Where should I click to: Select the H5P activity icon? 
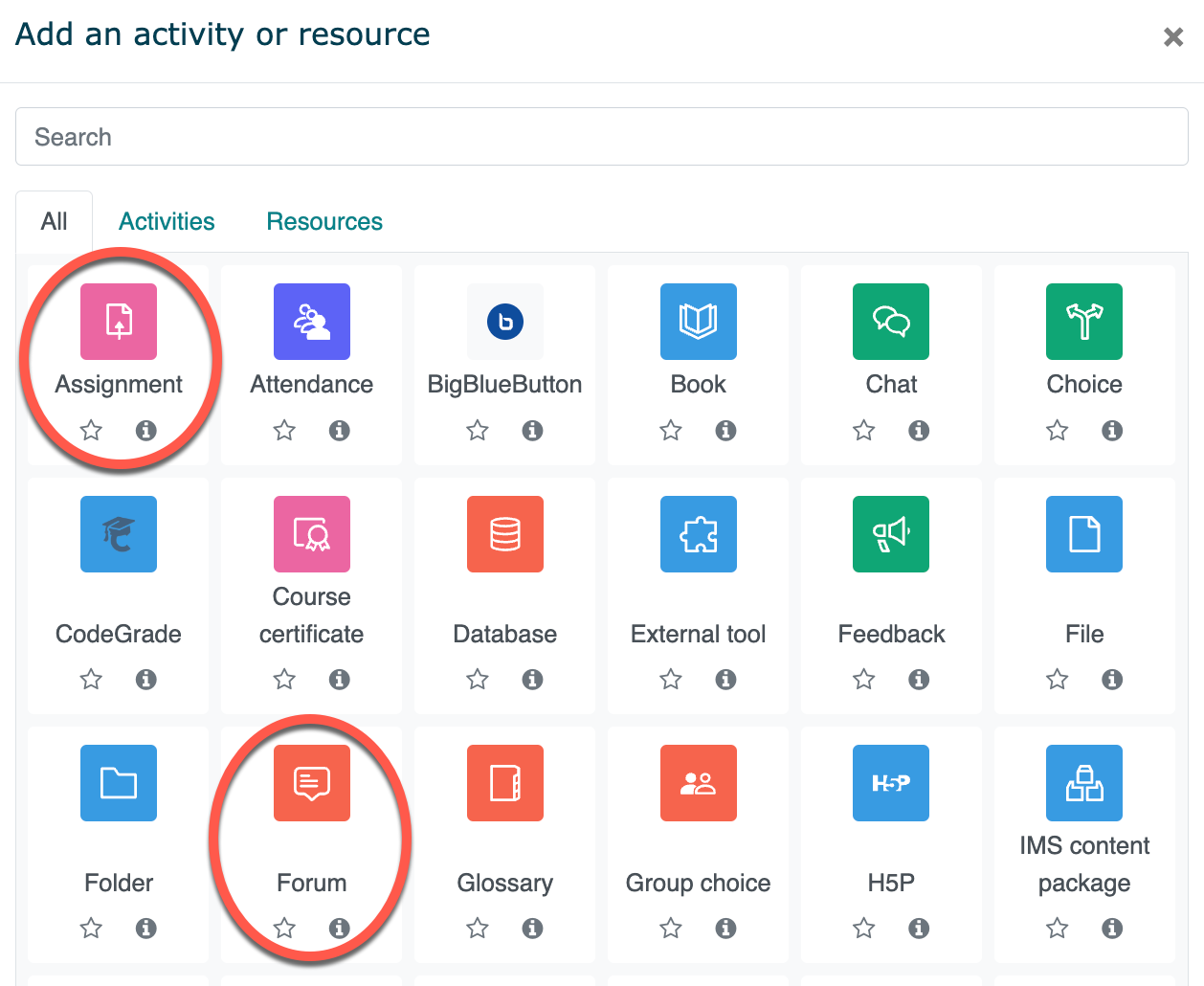tap(891, 783)
